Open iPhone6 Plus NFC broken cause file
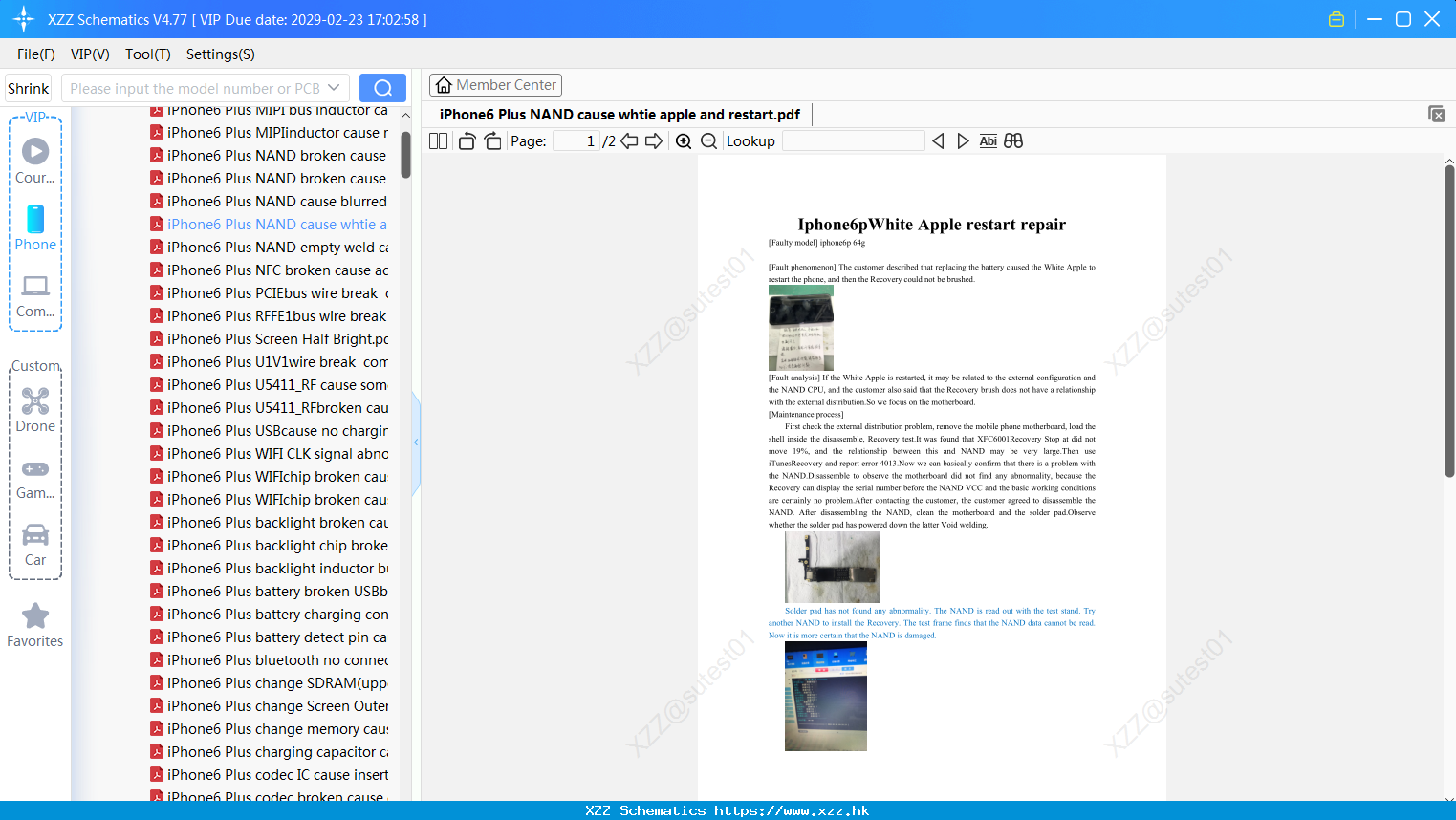The image size is (1456, 820). (270, 270)
